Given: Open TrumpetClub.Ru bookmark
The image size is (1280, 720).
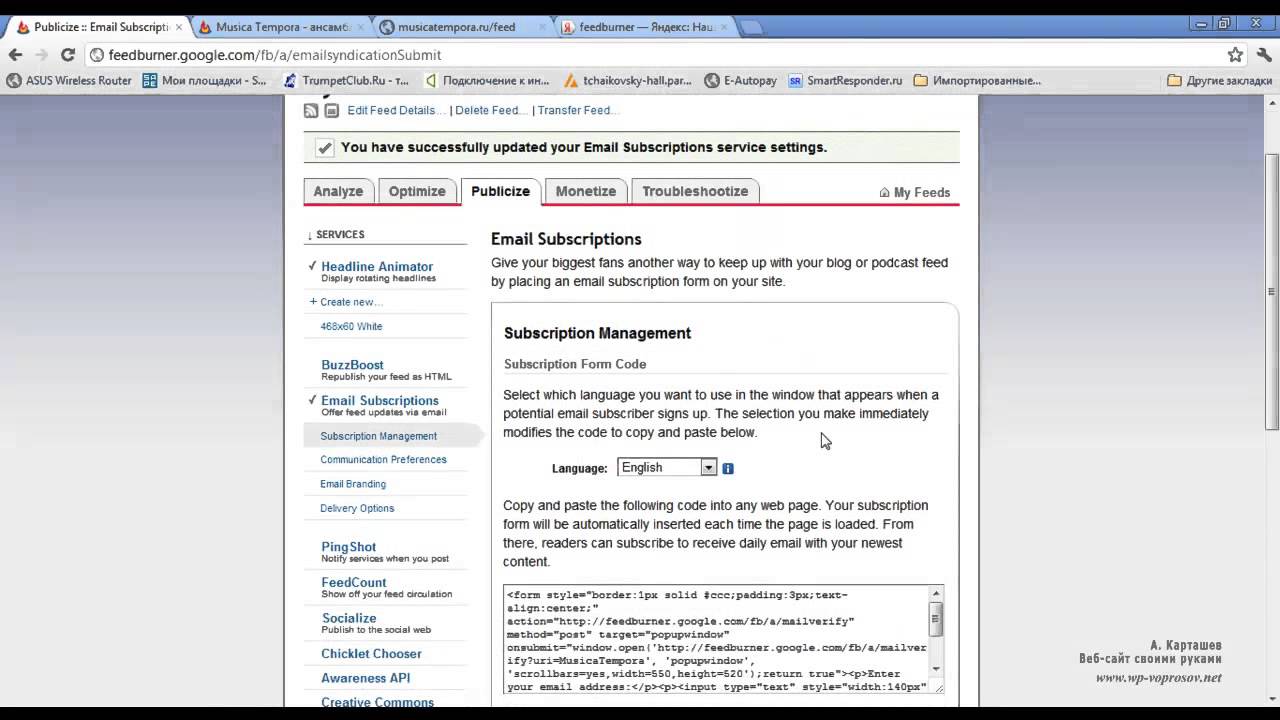Looking at the screenshot, I should 346,80.
